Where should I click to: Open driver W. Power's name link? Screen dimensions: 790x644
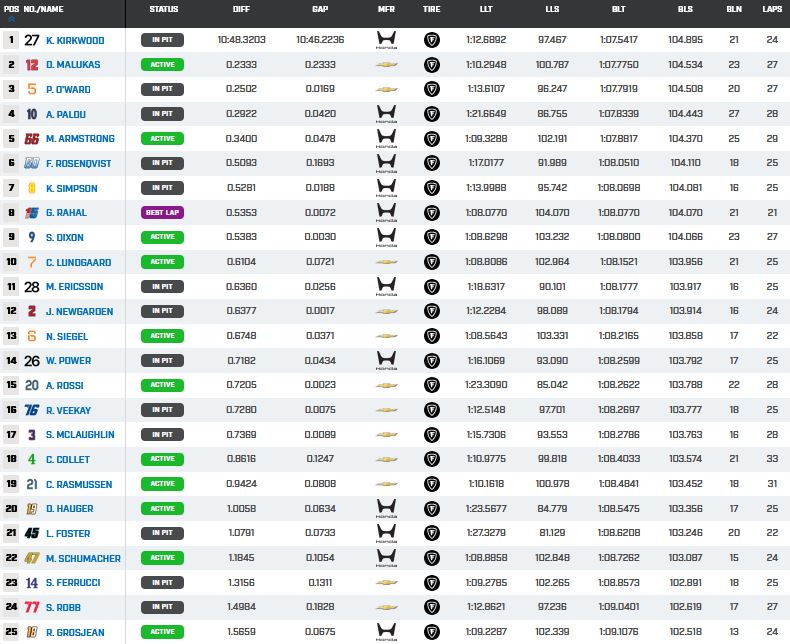69,361
